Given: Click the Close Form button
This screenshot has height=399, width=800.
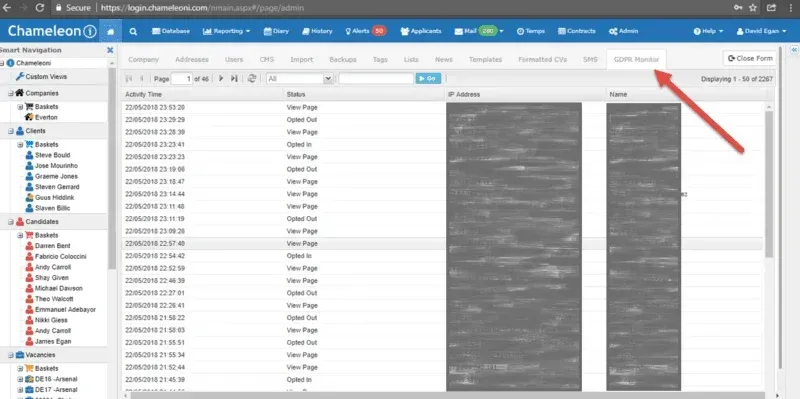Looking at the screenshot, I should (x=749, y=58).
